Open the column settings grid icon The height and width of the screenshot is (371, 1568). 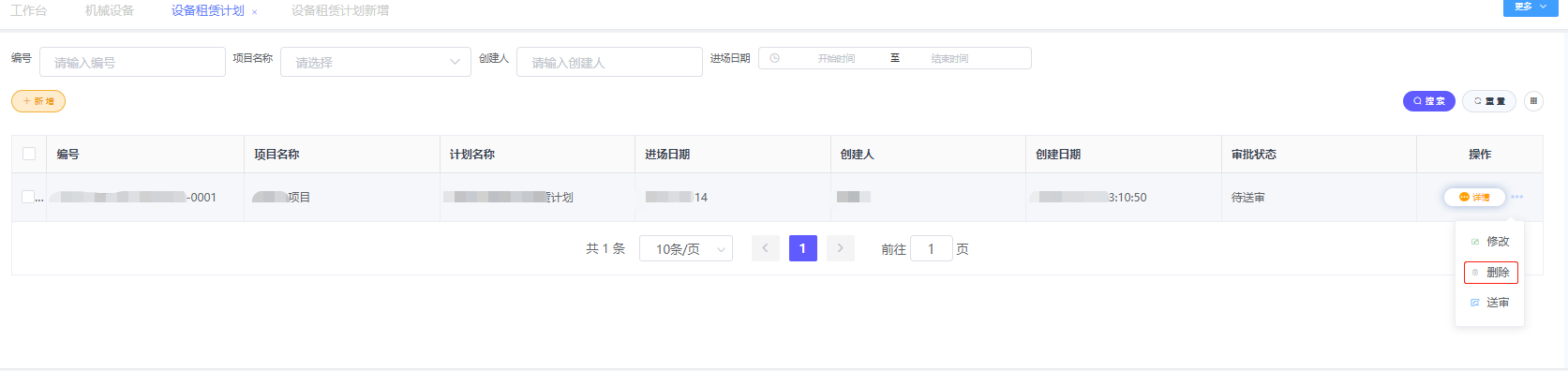pos(1533,100)
